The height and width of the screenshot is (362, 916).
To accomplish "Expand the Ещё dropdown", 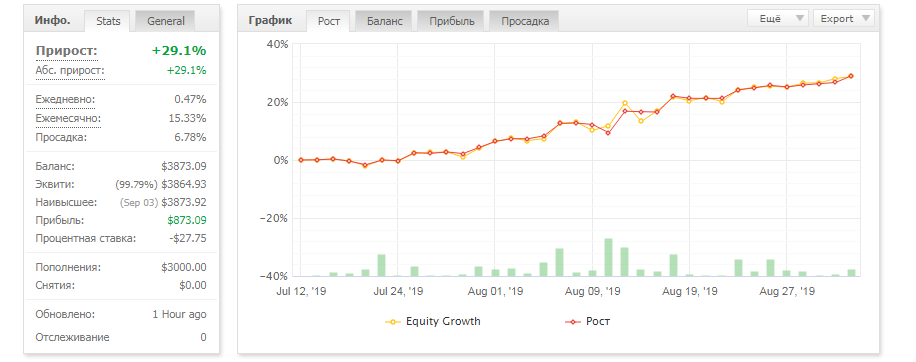I will click(x=778, y=19).
